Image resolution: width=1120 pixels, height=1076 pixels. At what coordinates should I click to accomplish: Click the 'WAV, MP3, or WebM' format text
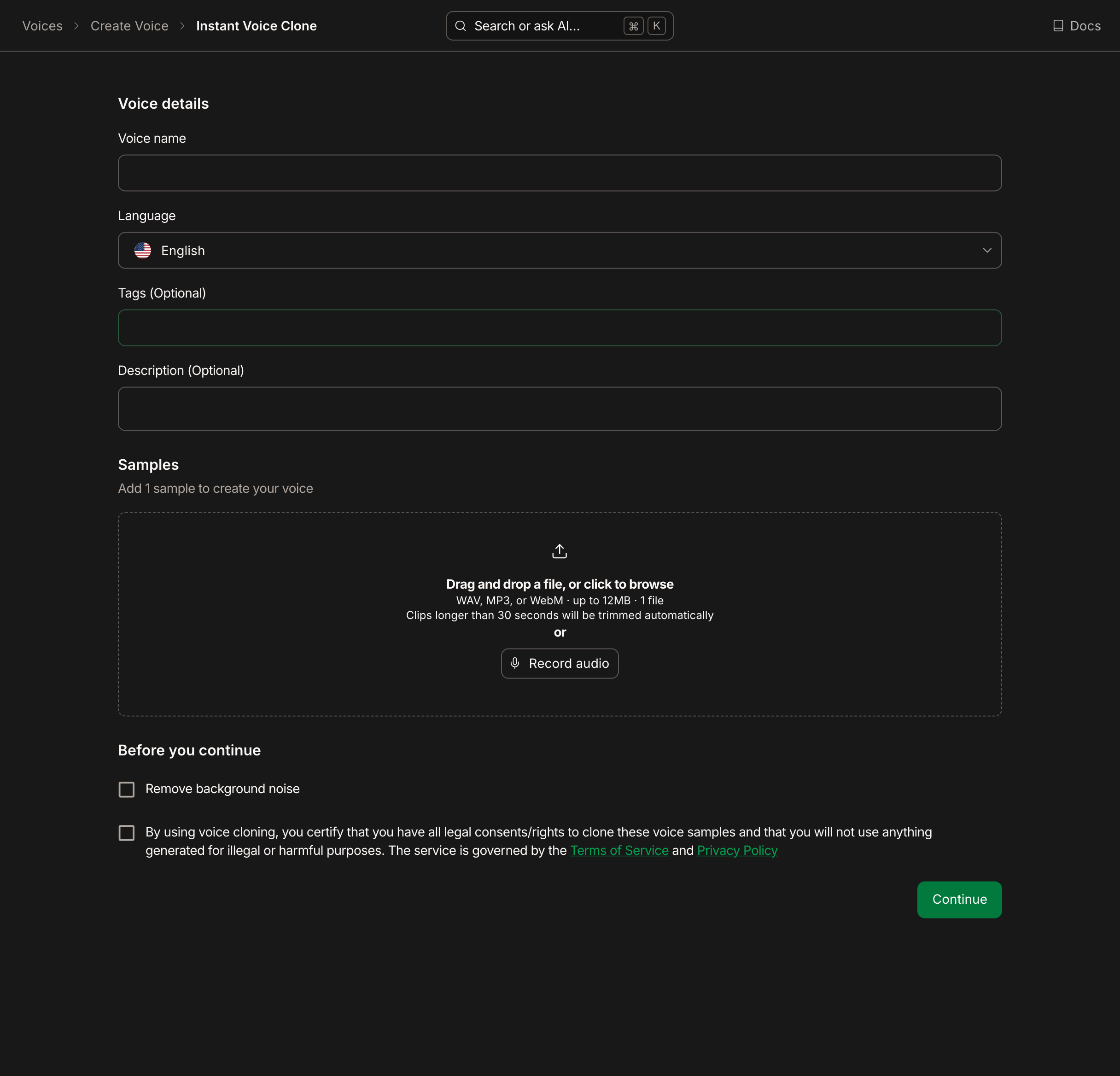tap(560, 600)
